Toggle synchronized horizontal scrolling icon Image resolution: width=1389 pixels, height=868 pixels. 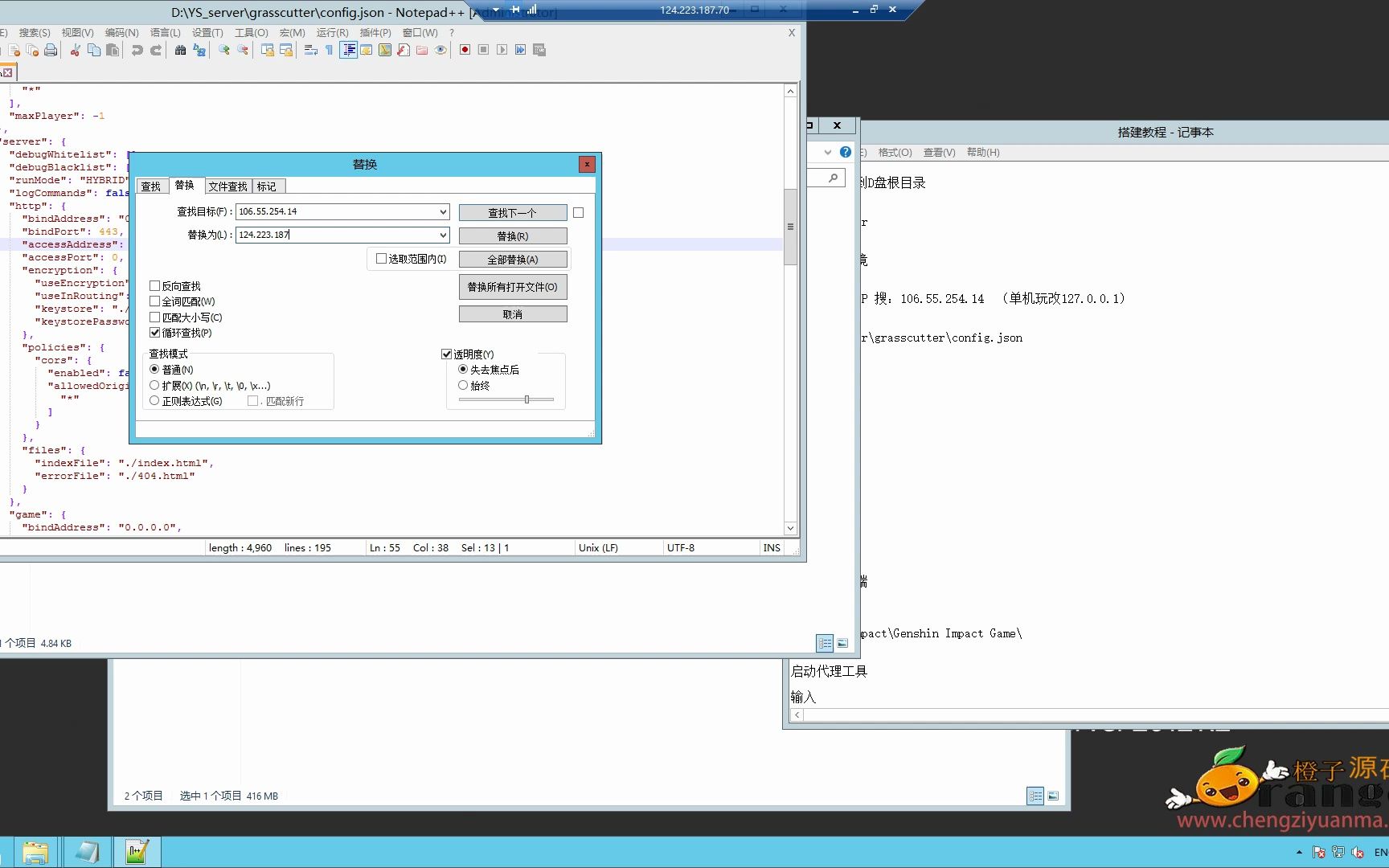click(286, 50)
